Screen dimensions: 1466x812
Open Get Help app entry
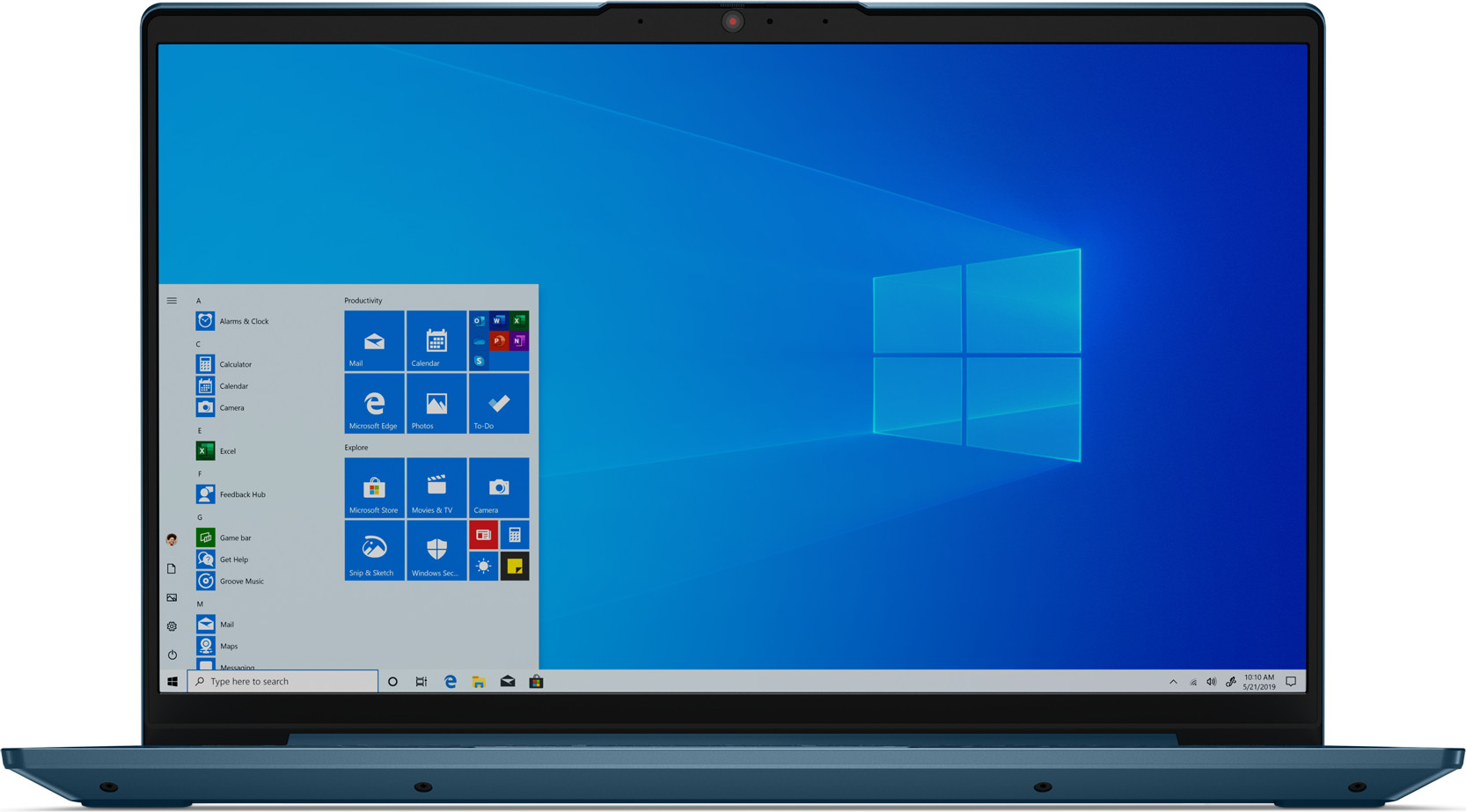[x=223, y=560]
